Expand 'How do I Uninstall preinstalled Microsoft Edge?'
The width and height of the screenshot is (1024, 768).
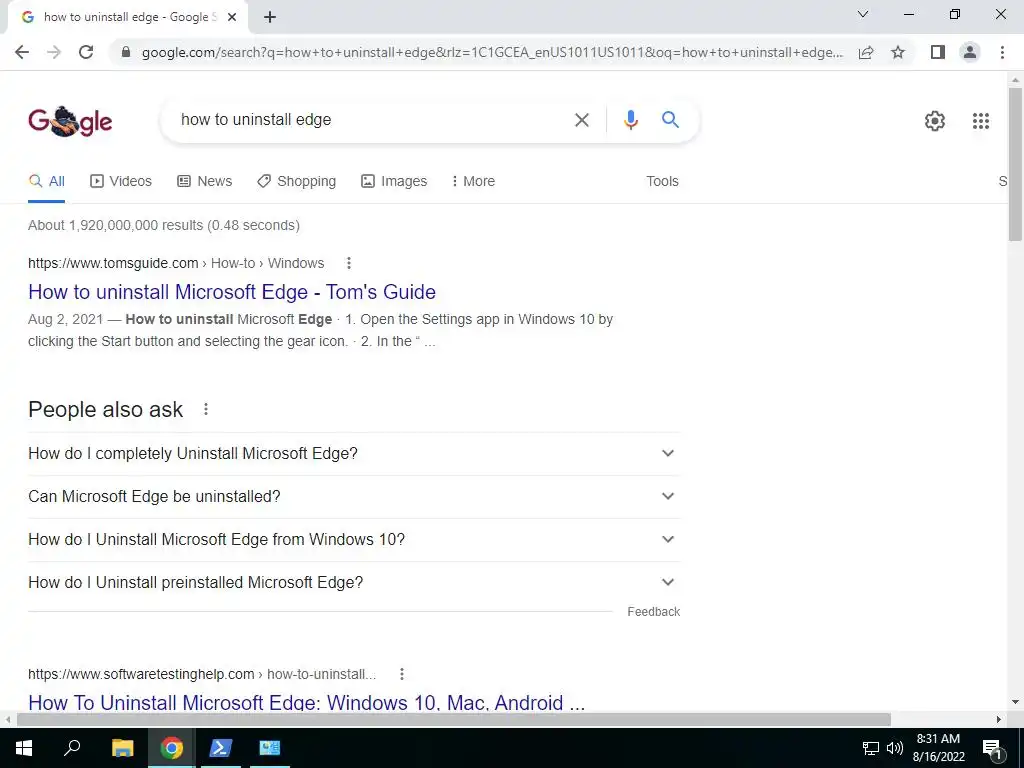point(354,583)
